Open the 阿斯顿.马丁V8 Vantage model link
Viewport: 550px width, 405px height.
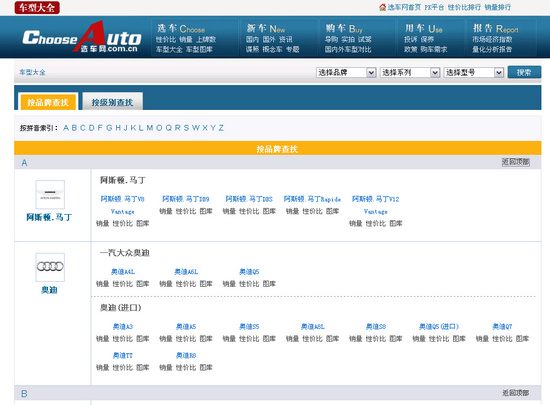click(122, 205)
